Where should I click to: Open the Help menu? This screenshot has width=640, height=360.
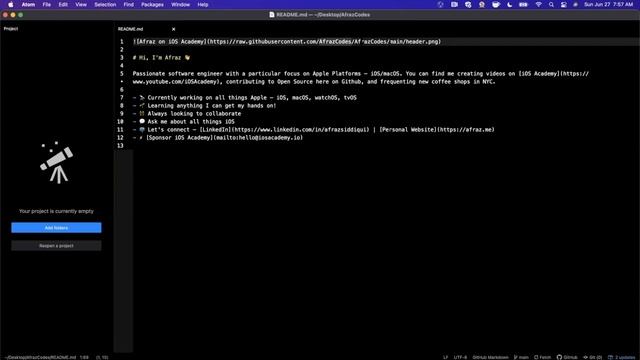pyautogui.click(x=203, y=4)
